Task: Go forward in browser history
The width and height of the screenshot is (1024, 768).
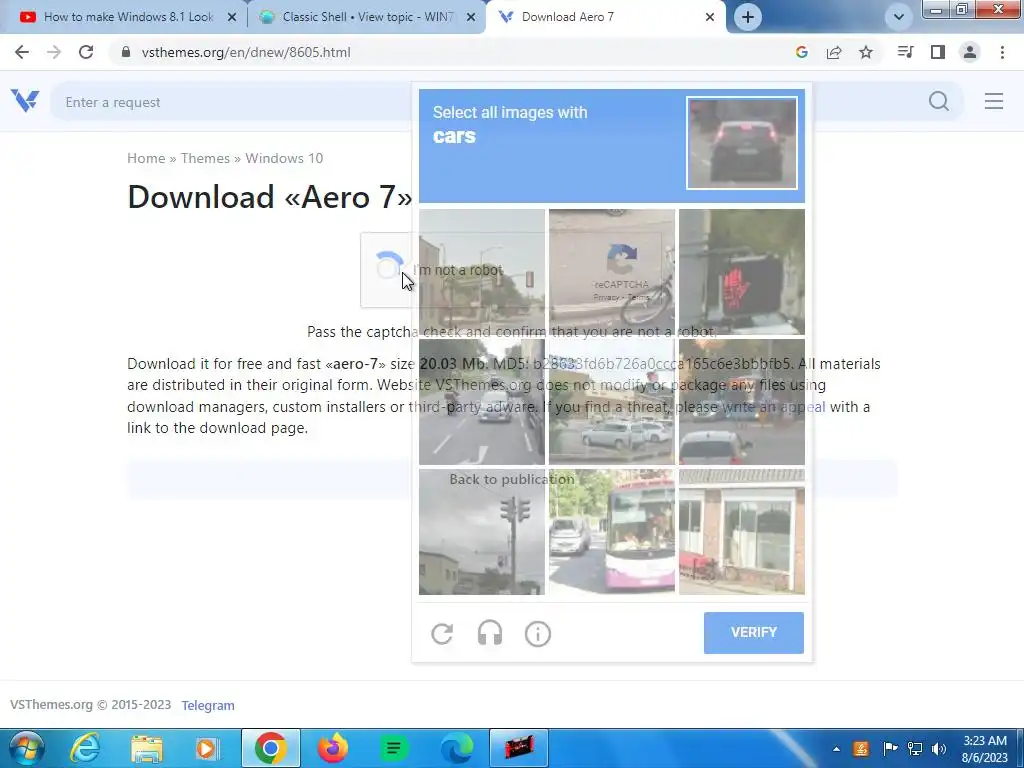Action: click(x=54, y=52)
